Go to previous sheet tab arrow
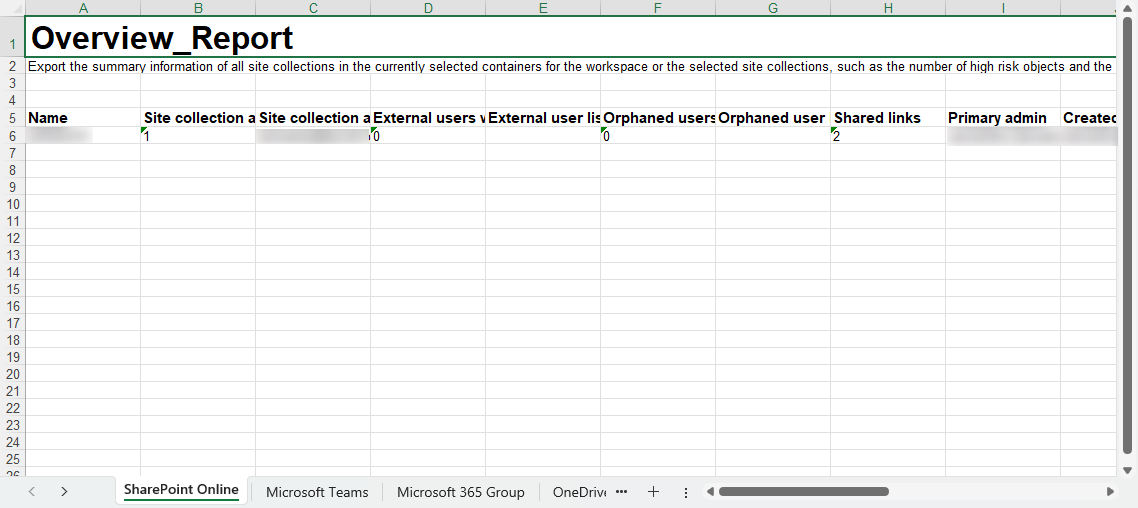The height and width of the screenshot is (508, 1138). tap(31, 491)
